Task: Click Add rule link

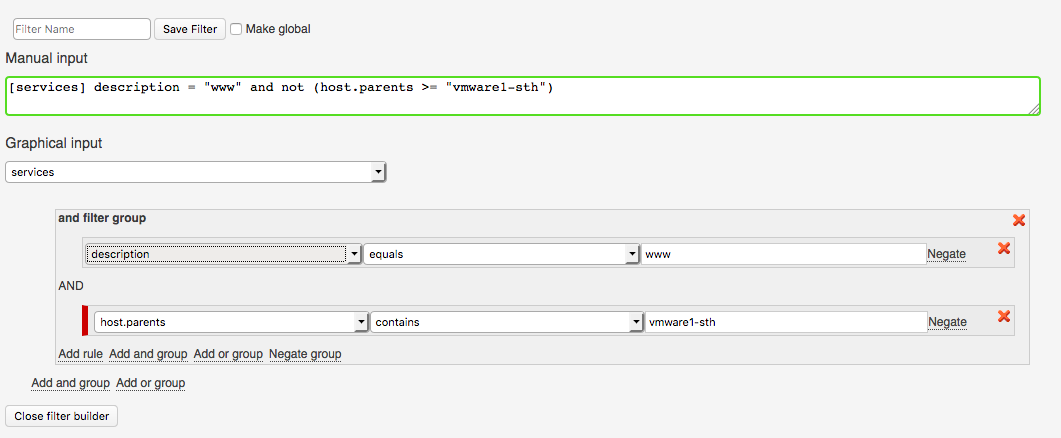Action: pyautogui.click(x=80, y=354)
